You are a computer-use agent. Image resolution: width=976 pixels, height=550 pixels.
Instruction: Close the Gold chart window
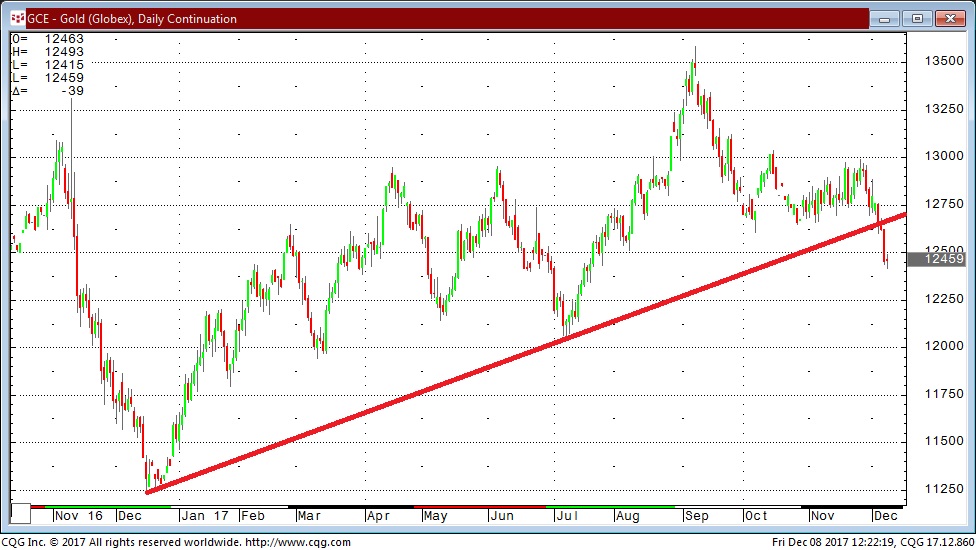950,19
